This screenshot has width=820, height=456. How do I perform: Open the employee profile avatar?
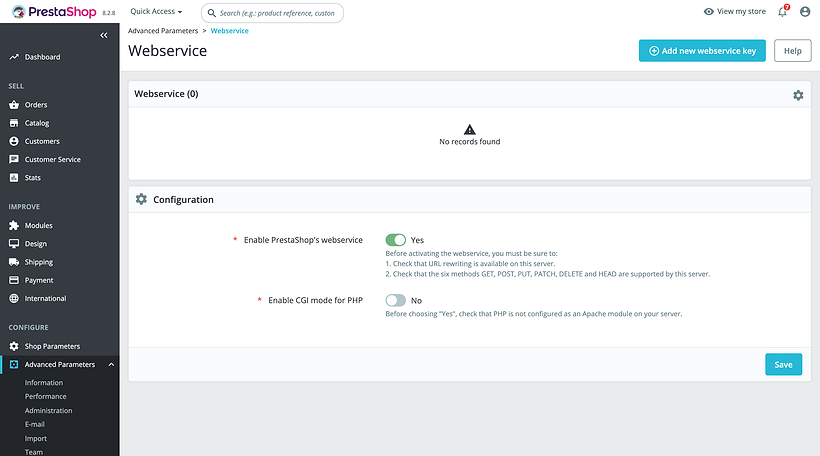[x=805, y=12]
